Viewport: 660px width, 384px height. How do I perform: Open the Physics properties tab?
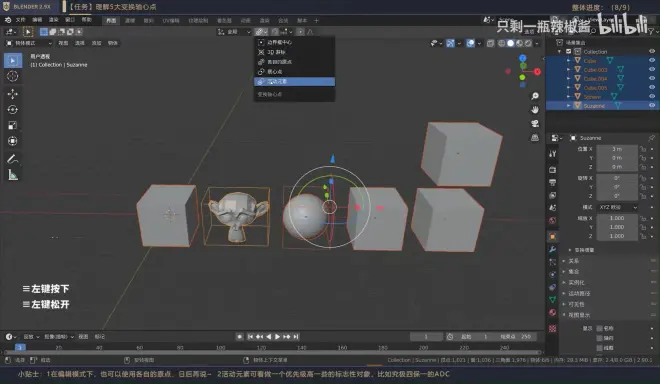(x=553, y=275)
